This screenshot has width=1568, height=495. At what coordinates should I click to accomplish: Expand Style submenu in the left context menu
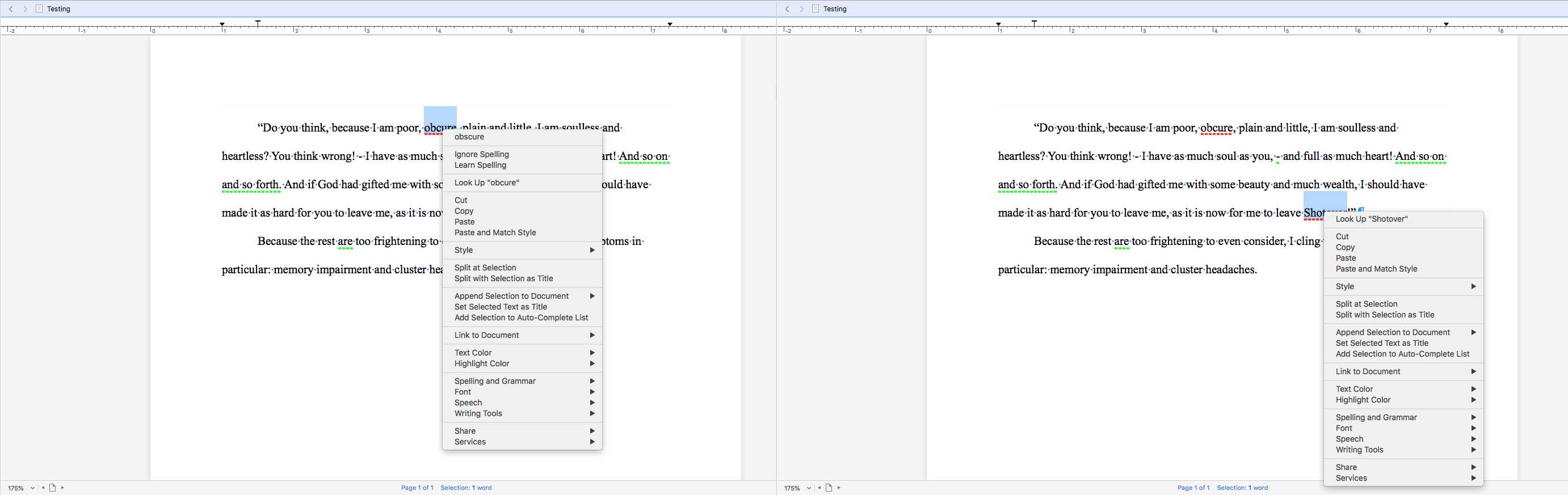click(x=522, y=250)
